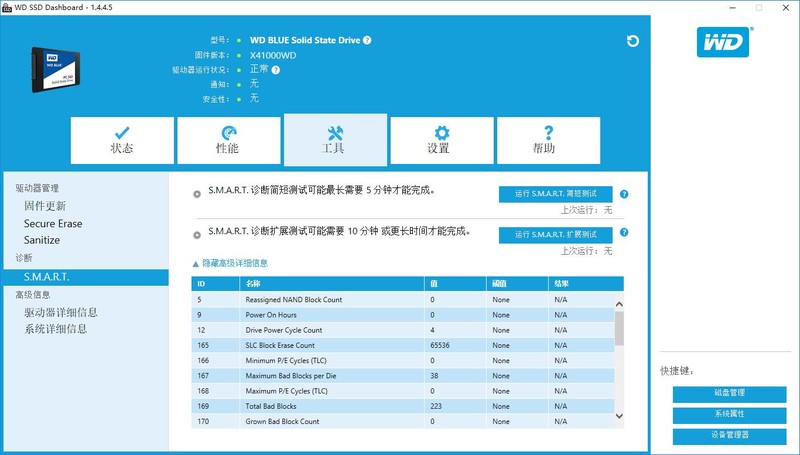Click firmware version X41000WD text
800x455 pixels.
[273, 56]
